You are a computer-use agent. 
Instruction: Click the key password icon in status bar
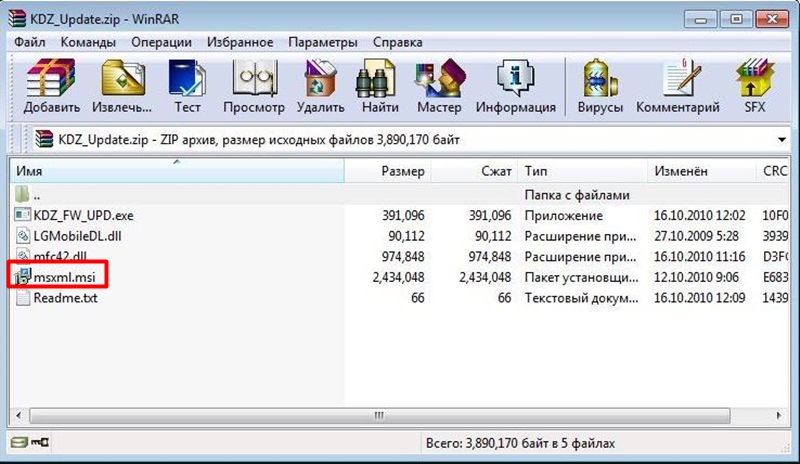click(x=40, y=442)
